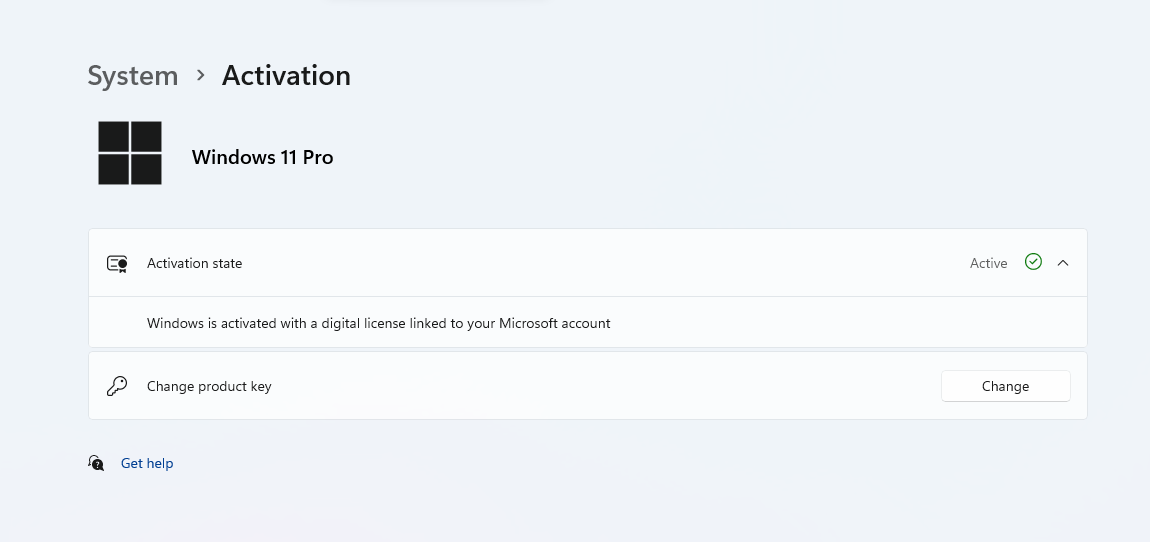Click "Microsoft account" in the license message
This screenshot has height=542, width=1150.
point(554,324)
